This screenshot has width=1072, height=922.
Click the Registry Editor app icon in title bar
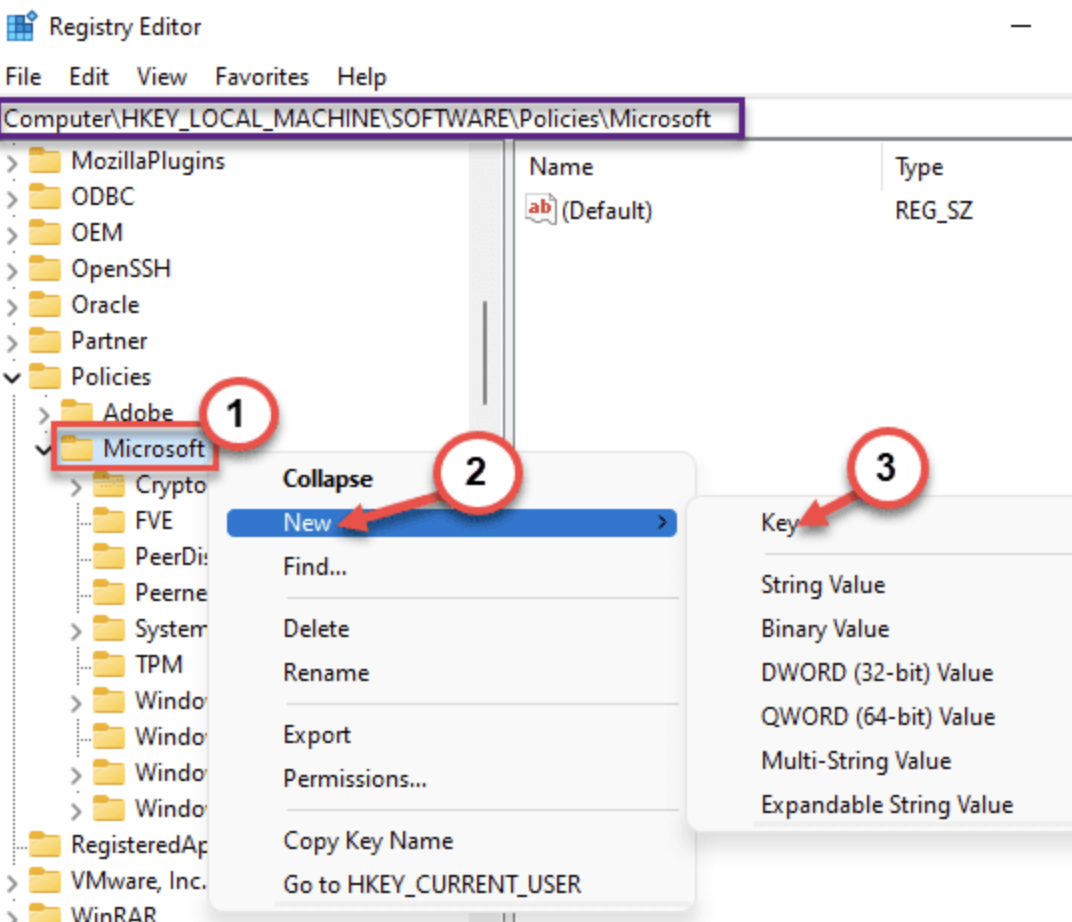tap(22, 25)
